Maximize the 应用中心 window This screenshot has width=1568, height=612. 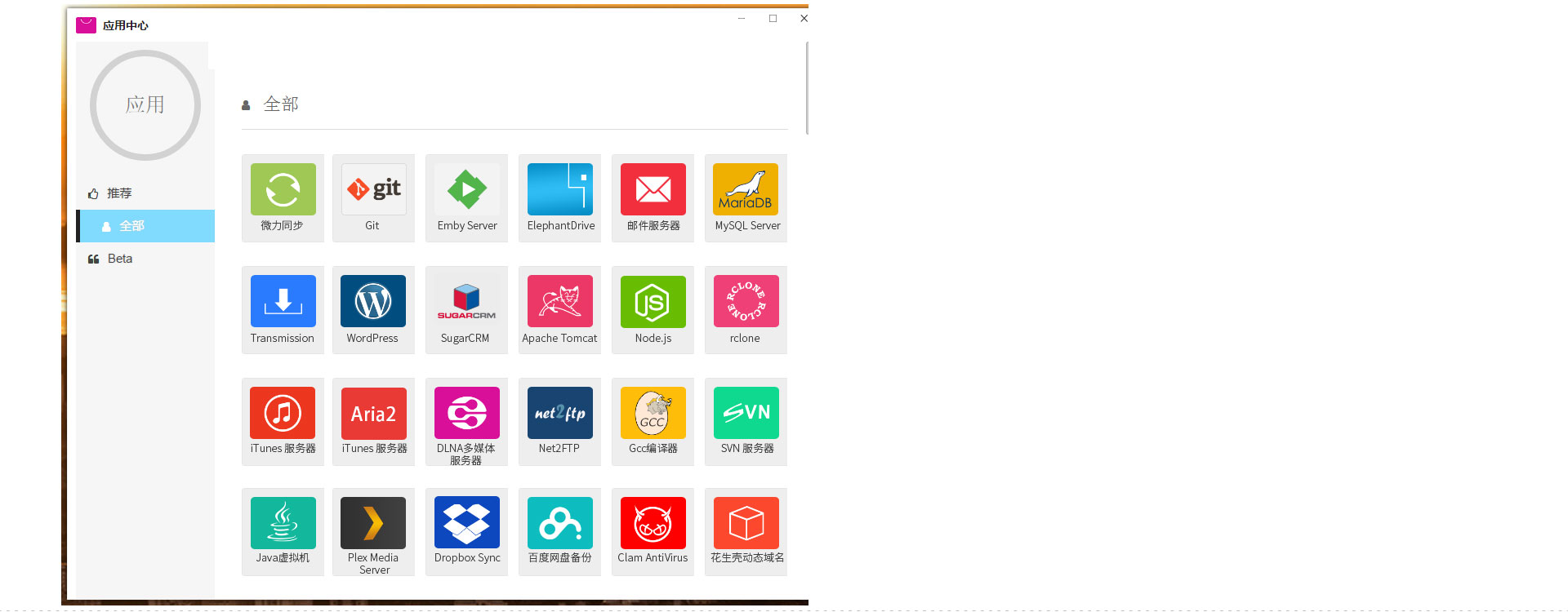pos(773,18)
